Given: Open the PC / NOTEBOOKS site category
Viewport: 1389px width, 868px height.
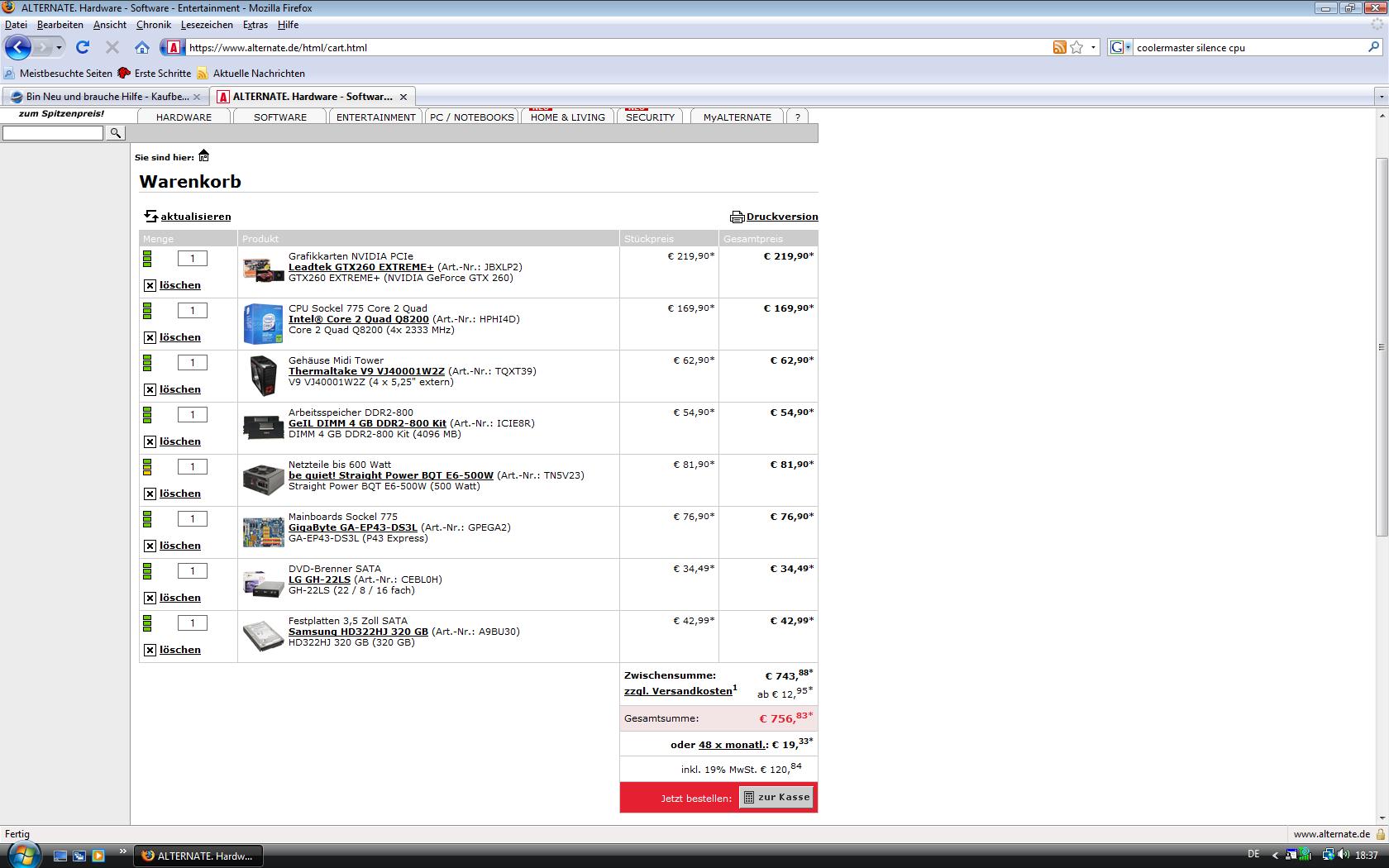Looking at the screenshot, I should [472, 117].
